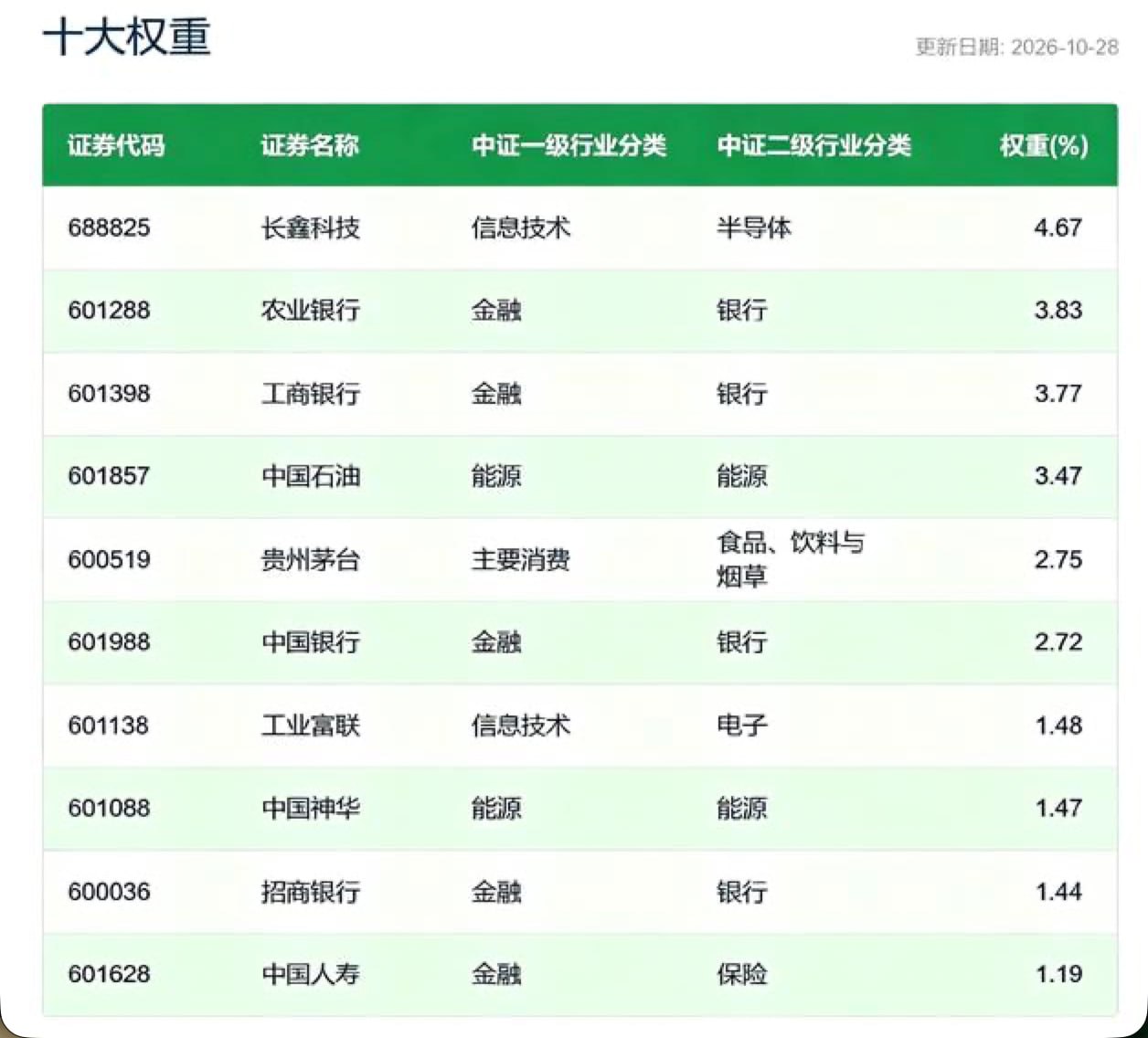Click 信息技术 in the 长鑫科技 row
Viewport: 1148px width, 1038px height.
tap(521, 228)
